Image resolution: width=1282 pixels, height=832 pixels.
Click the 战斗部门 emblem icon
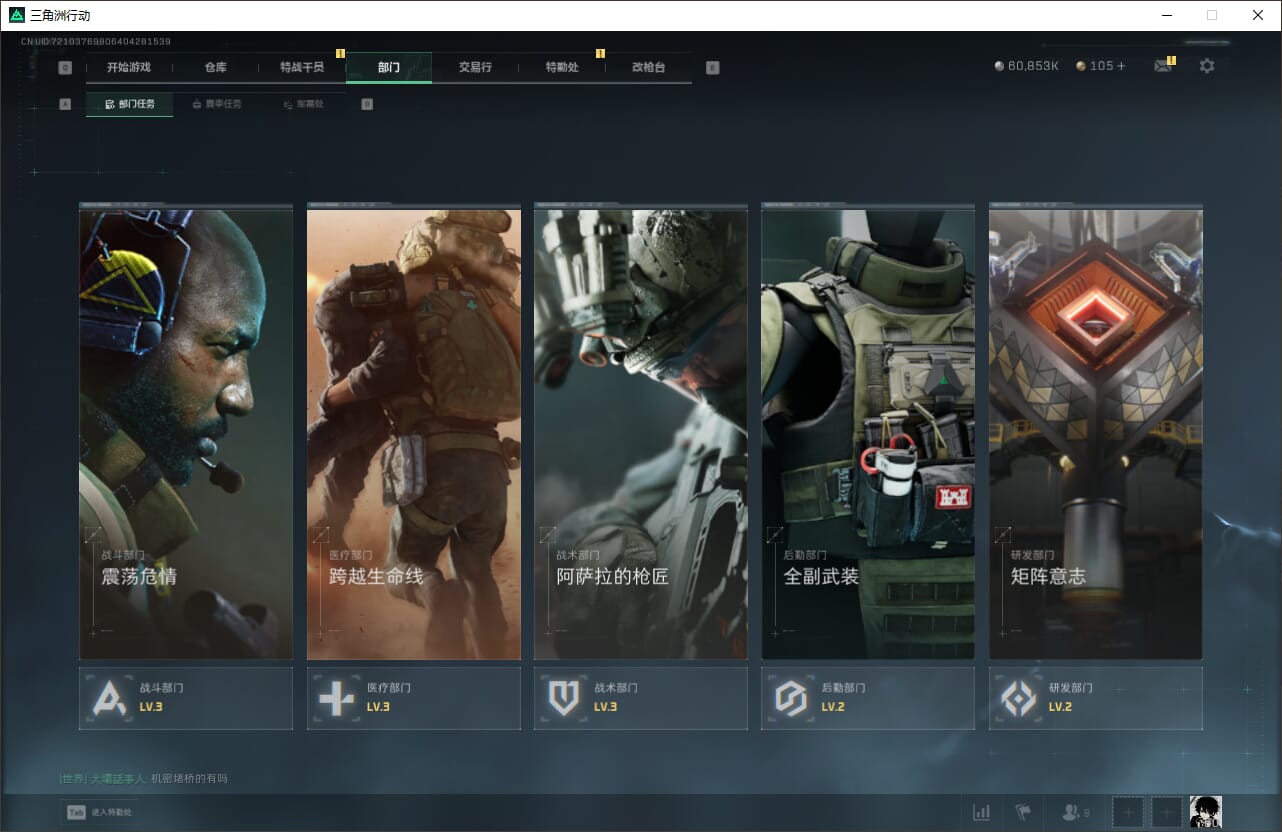109,698
